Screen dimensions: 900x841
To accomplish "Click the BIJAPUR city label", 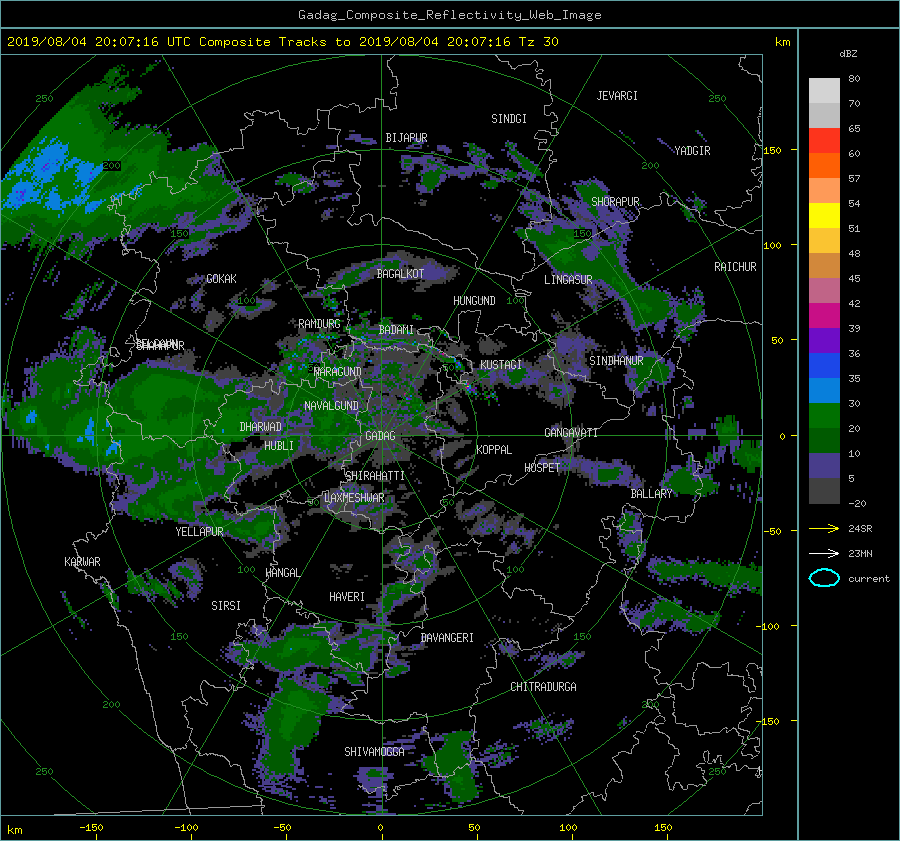I will [406, 138].
